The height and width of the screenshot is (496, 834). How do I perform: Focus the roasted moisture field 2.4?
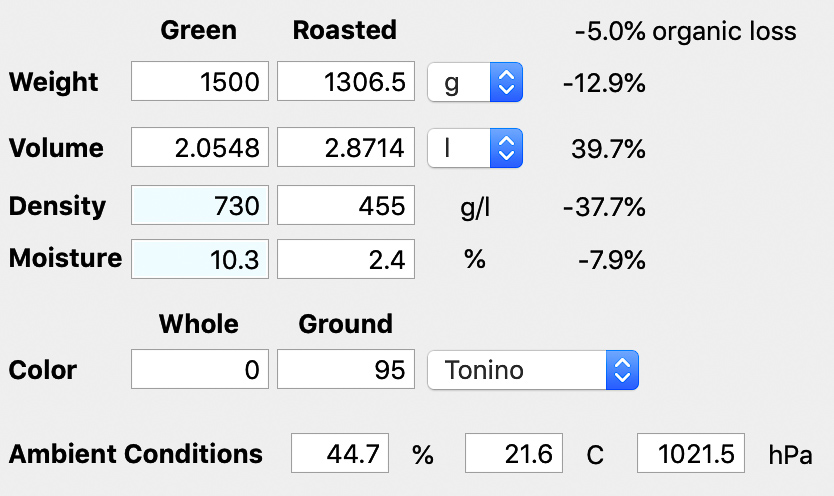pos(346,259)
